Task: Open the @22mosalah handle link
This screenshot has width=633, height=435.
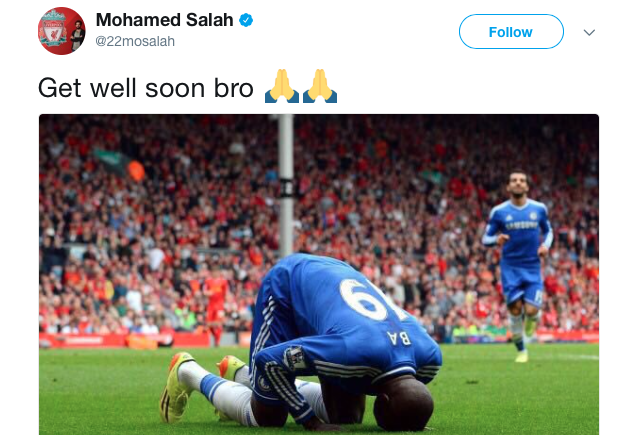Action: [x=135, y=41]
